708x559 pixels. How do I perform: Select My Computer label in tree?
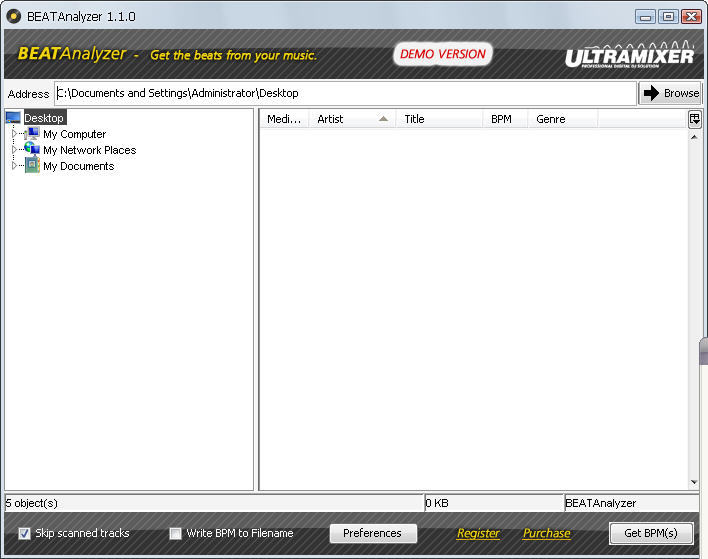click(x=75, y=134)
